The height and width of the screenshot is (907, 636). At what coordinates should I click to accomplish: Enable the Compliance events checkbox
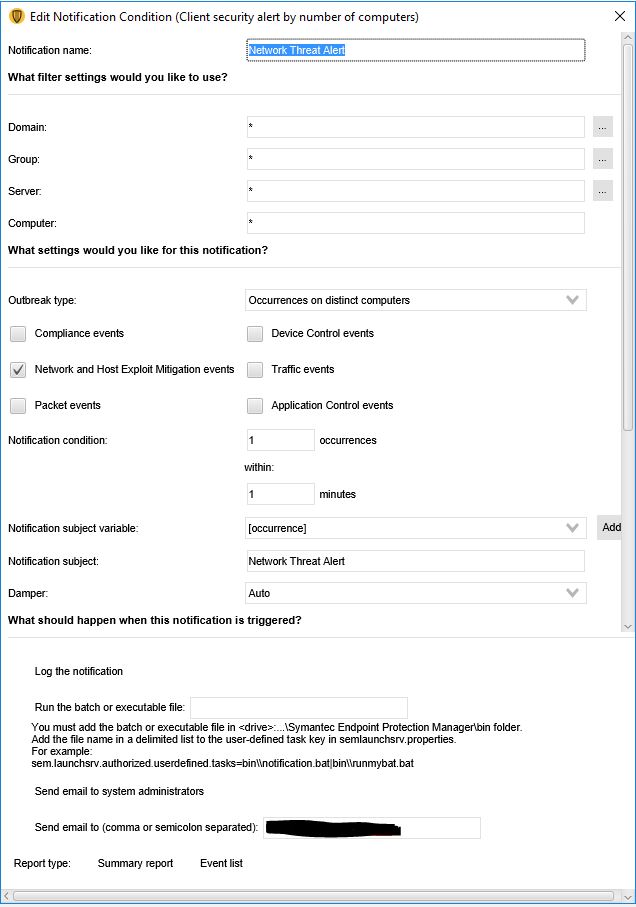tap(16, 334)
